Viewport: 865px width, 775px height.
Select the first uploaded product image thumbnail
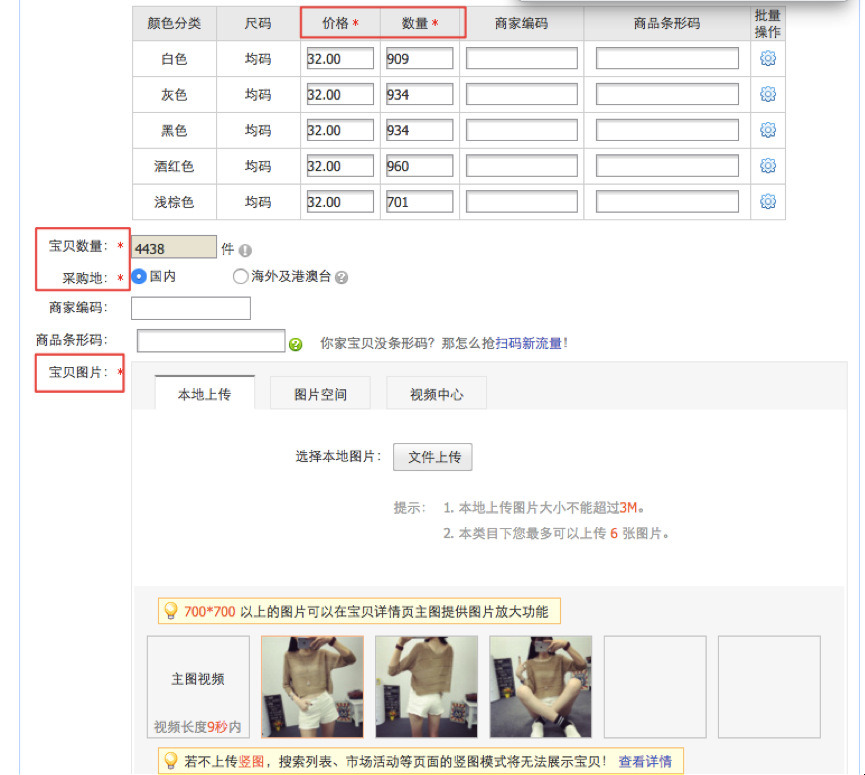[312, 687]
